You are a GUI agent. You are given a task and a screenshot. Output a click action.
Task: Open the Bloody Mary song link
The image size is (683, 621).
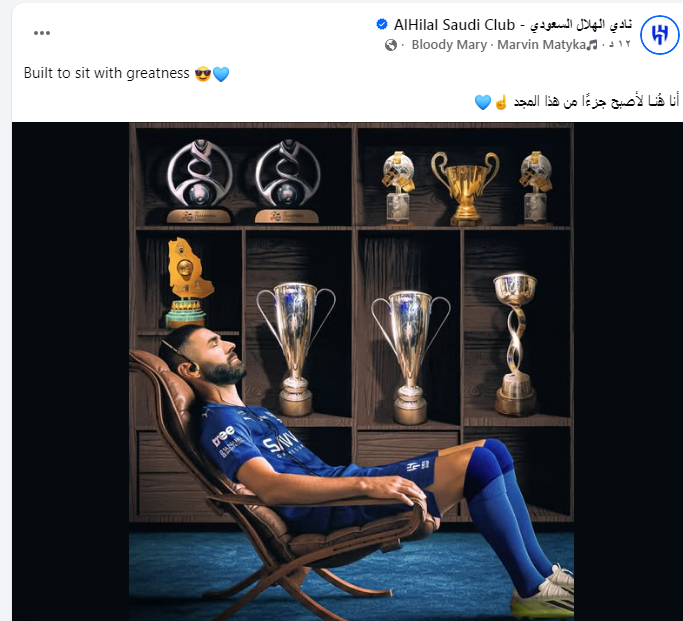tap(449, 44)
